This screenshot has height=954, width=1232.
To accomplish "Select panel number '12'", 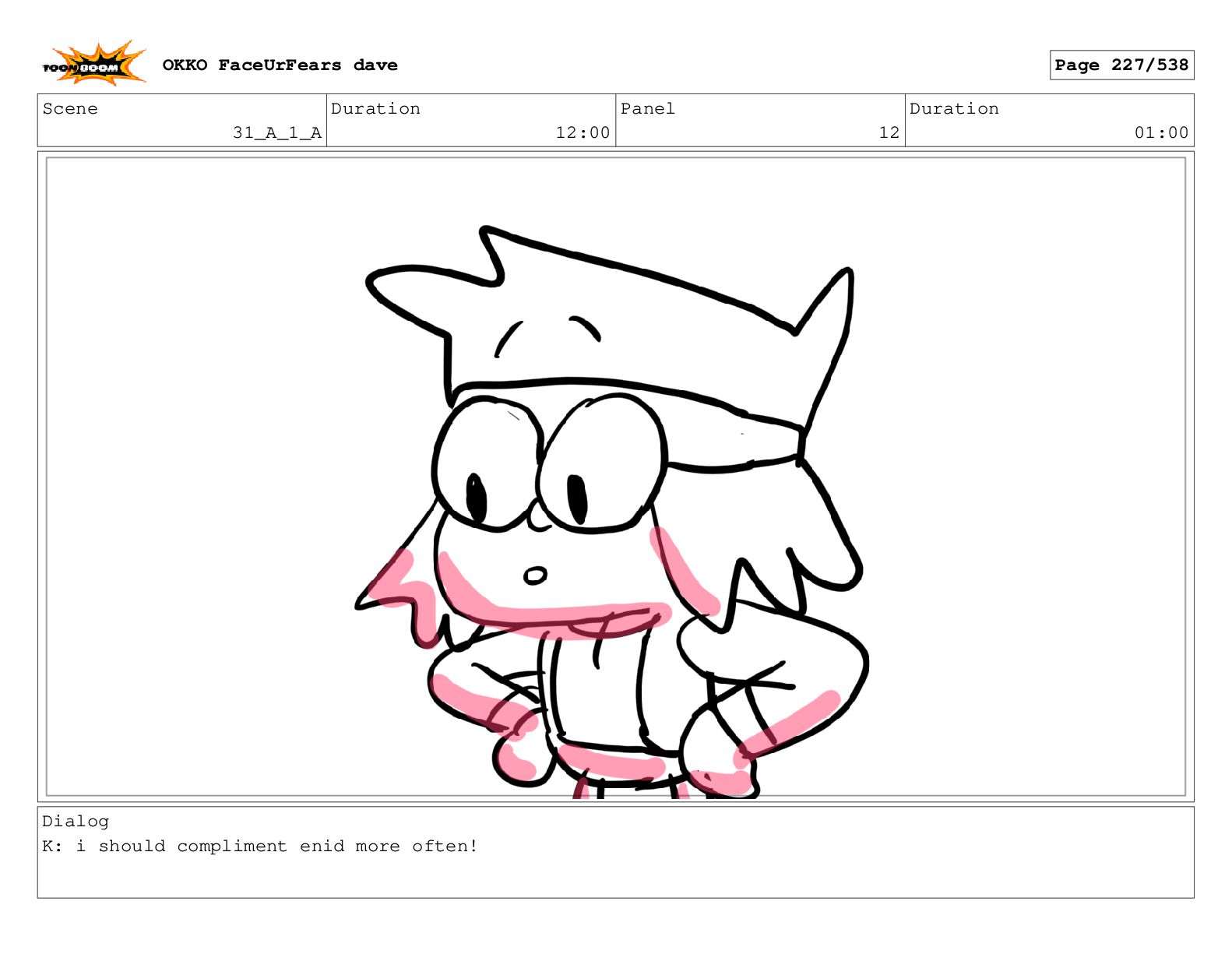I will (889, 133).
